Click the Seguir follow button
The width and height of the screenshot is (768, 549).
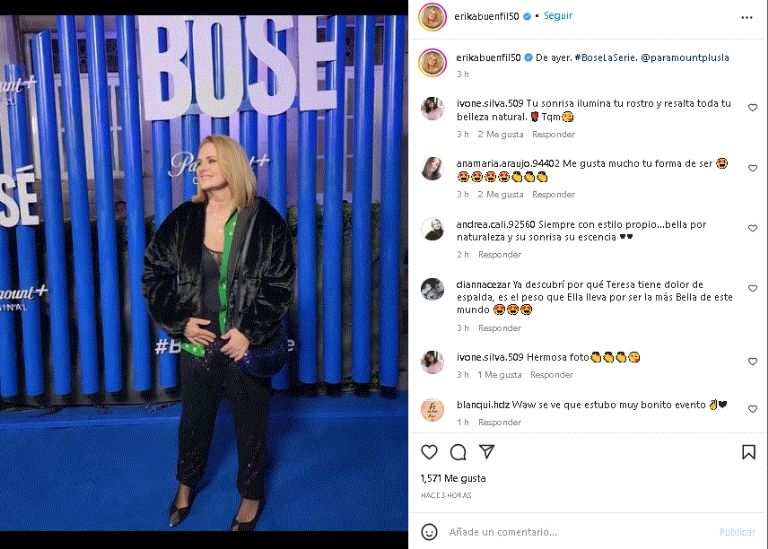coord(558,16)
